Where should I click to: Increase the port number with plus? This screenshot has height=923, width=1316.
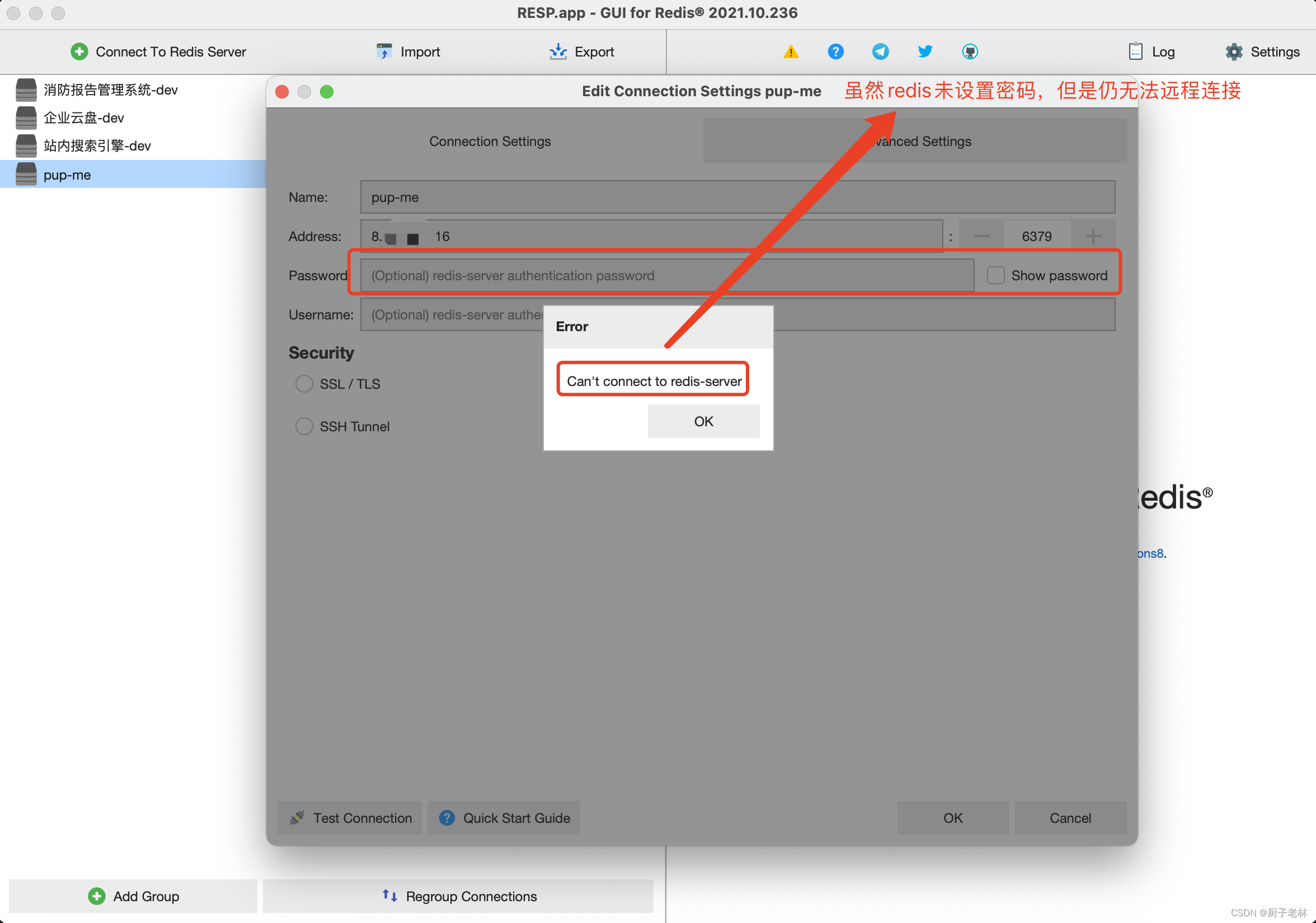(1093, 236)
